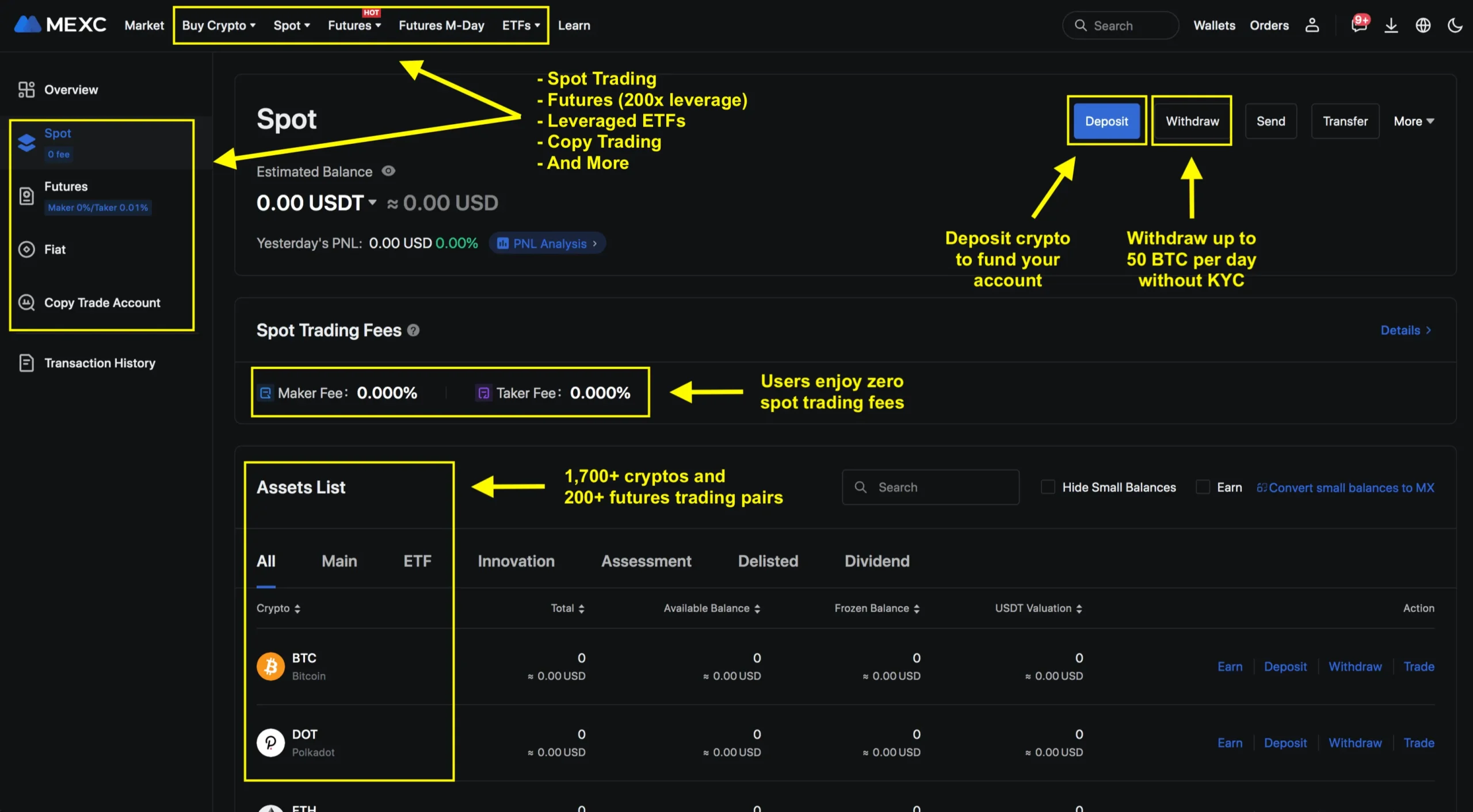Click the Send button
Viewport: 1473px width, 812px height.
[1271, 121]
